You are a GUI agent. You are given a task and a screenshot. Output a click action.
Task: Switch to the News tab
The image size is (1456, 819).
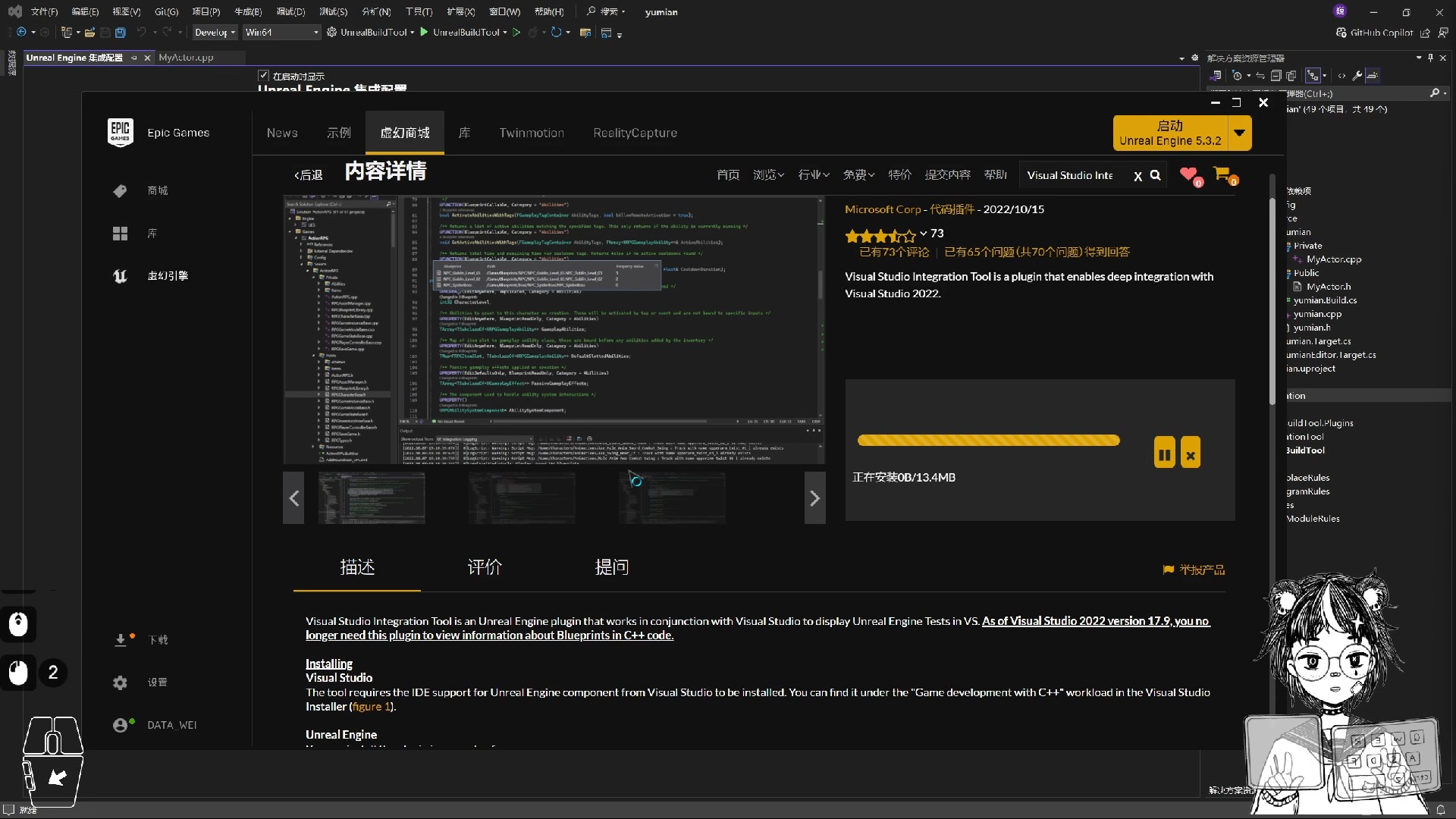(x=282, y=133)
